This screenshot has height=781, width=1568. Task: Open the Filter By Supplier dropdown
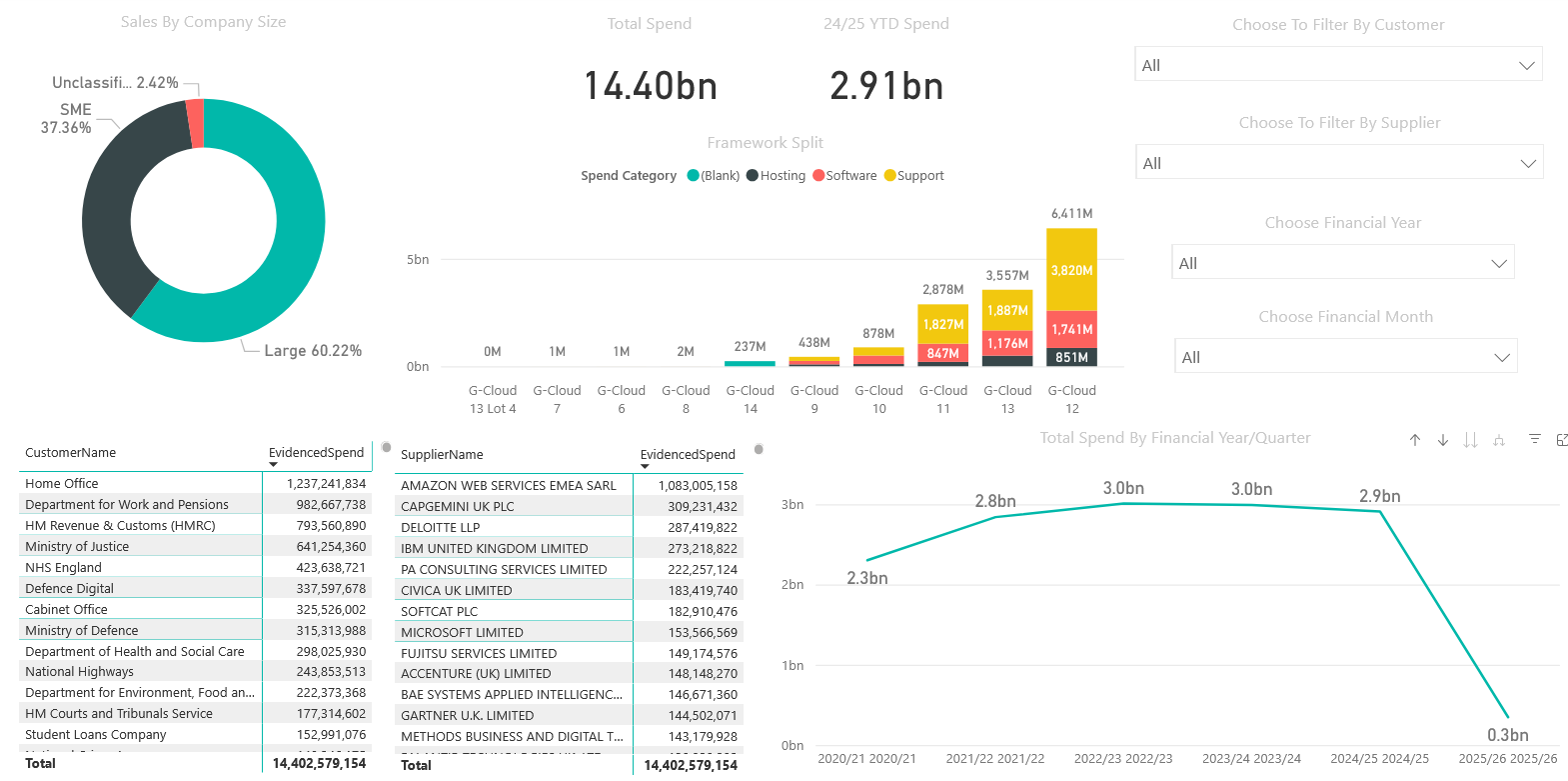click(x=1527, y=164)
